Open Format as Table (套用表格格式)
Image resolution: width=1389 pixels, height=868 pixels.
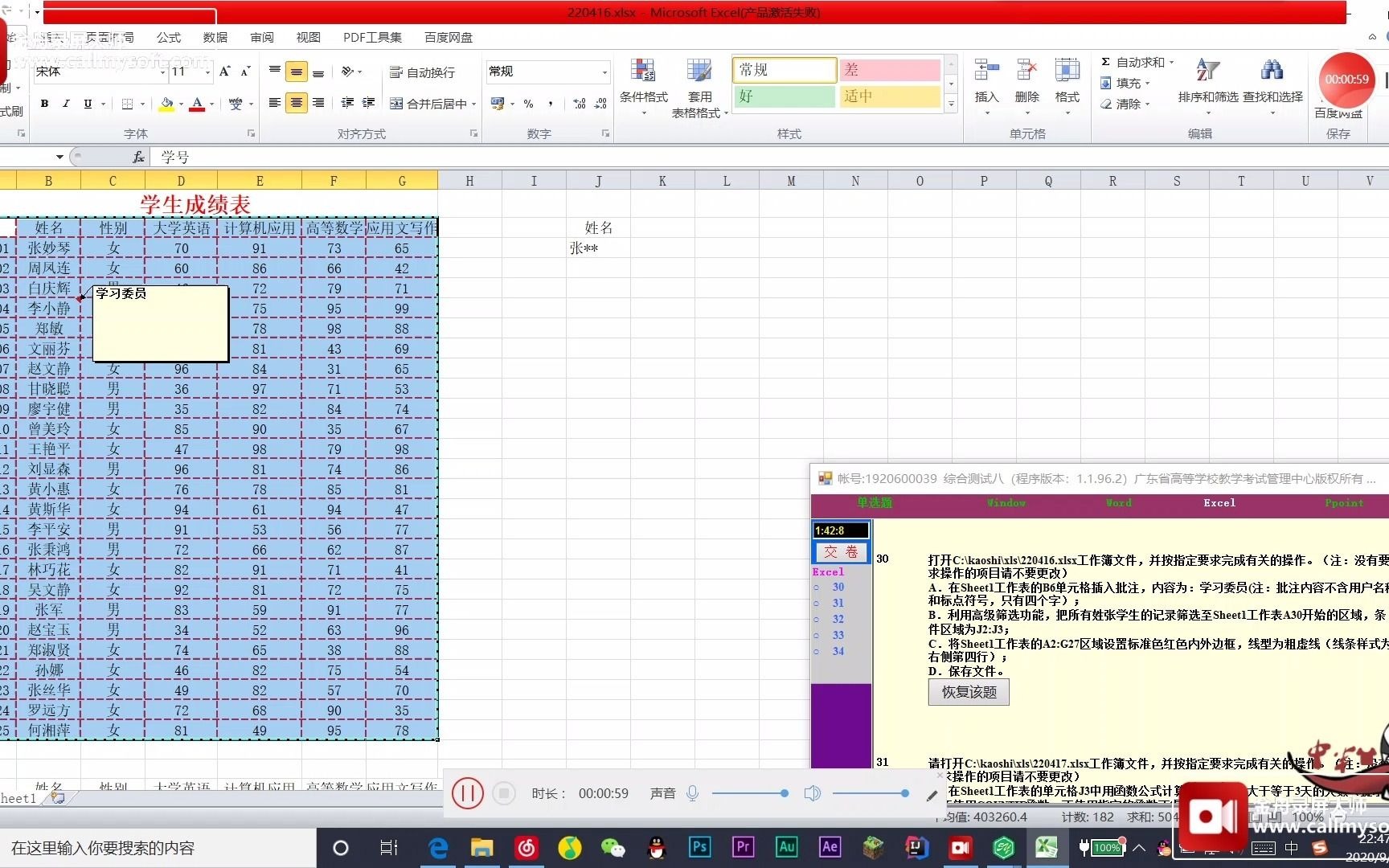pyautogui.click(x=699, y=87)
